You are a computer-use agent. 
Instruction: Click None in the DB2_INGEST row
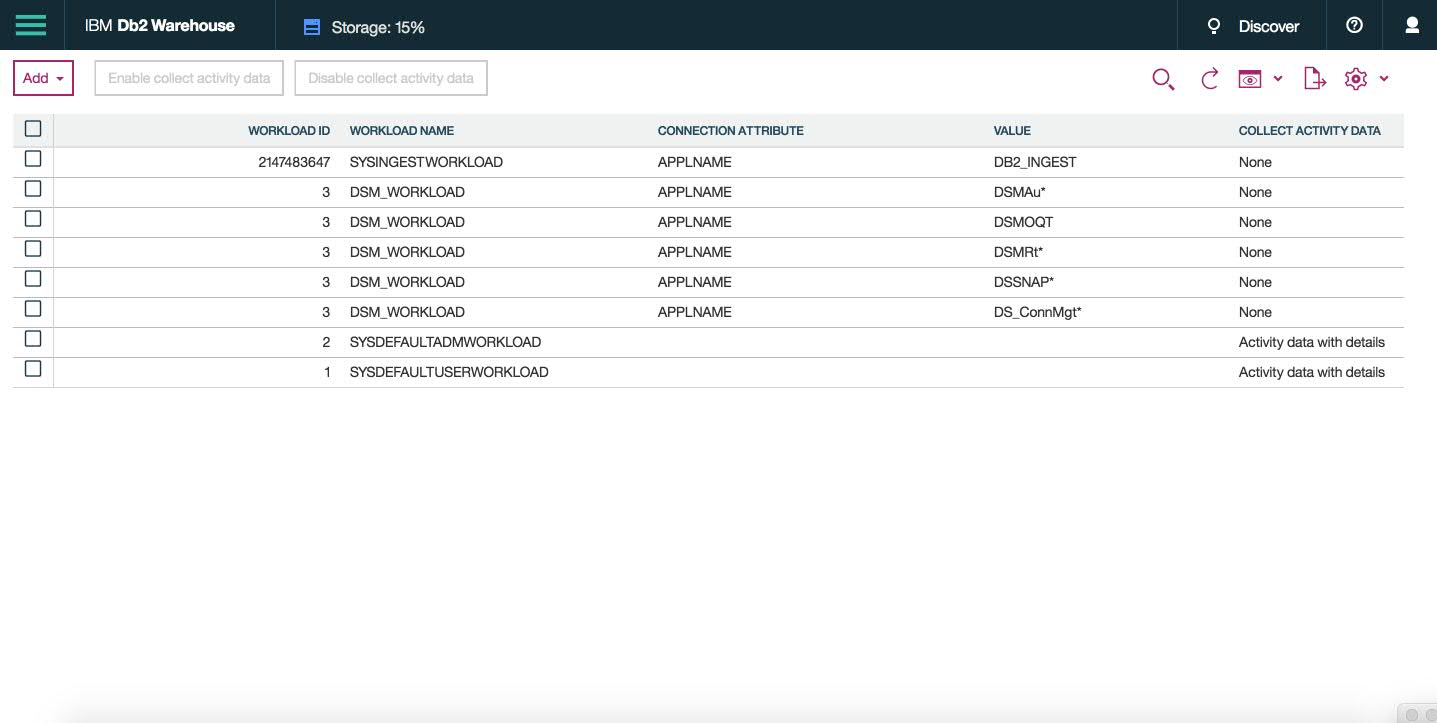[1255, 162]
